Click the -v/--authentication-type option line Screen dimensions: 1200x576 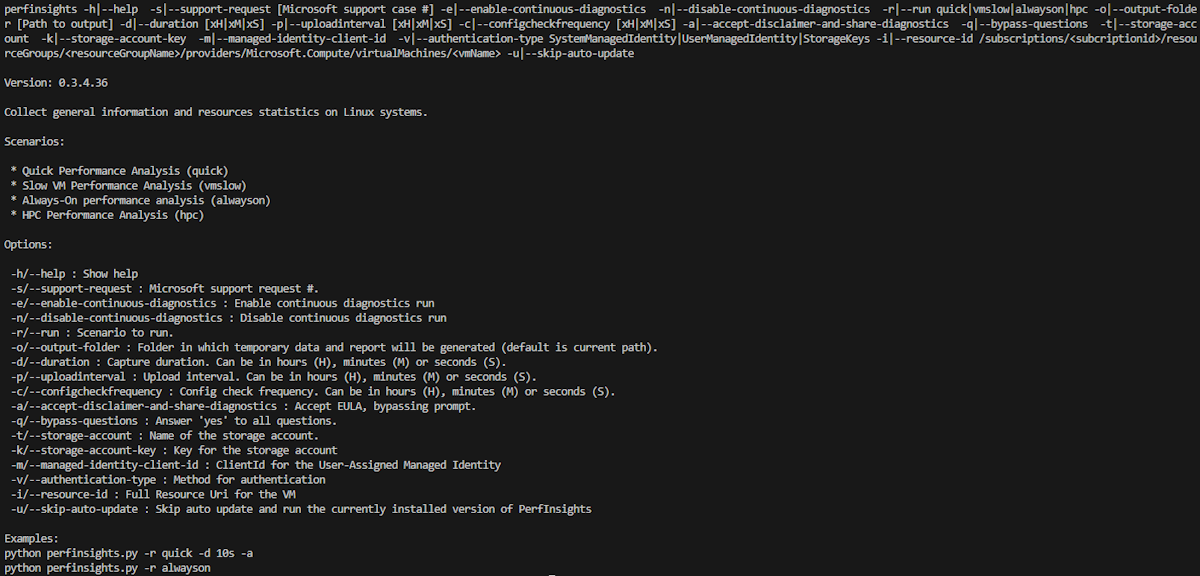168,480
